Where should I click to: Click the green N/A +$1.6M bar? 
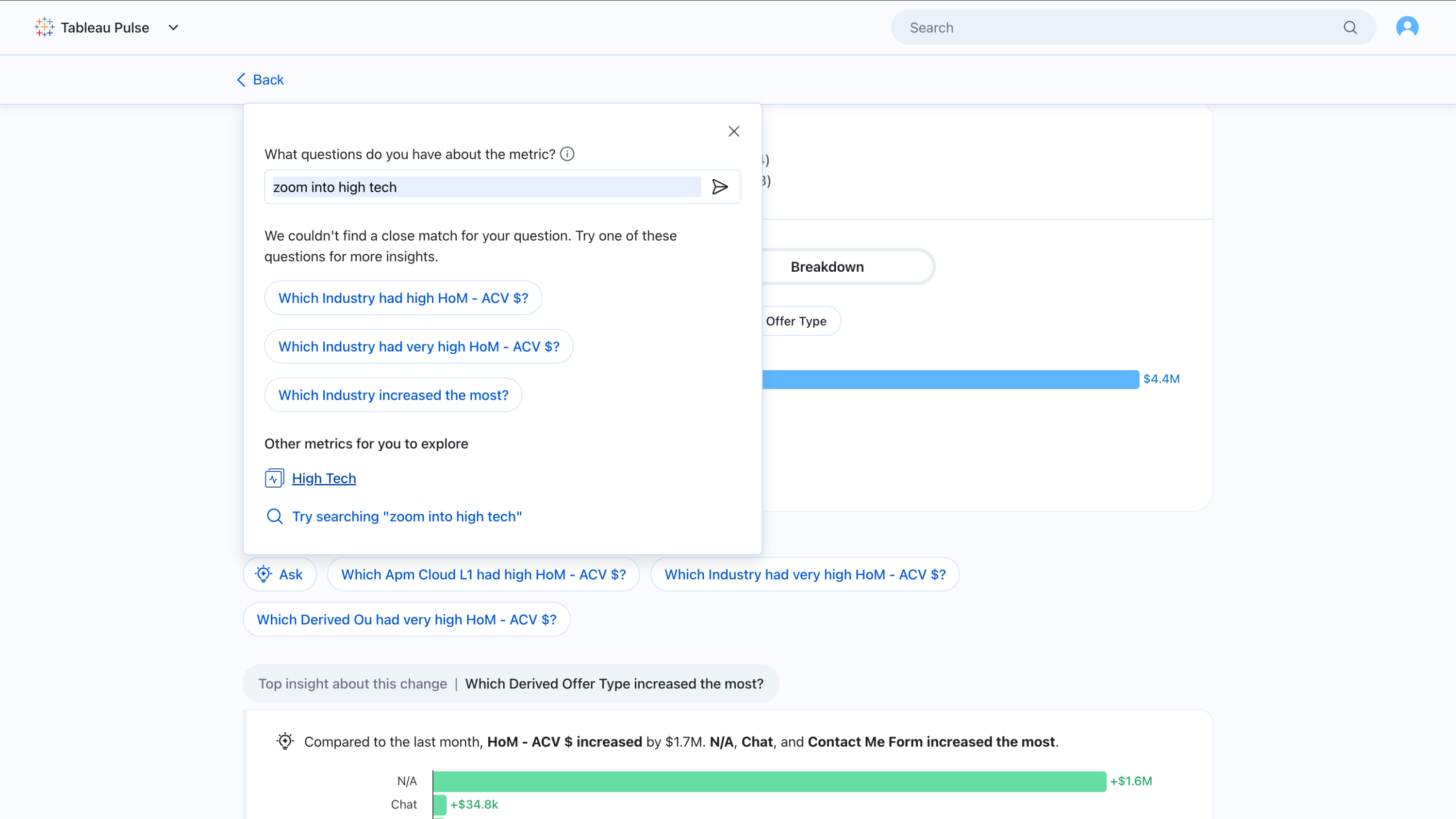tap(769, 781)
